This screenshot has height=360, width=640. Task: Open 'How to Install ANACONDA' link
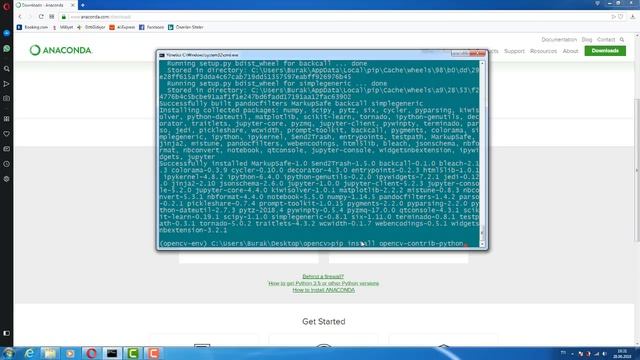click(x=323, y=290)
